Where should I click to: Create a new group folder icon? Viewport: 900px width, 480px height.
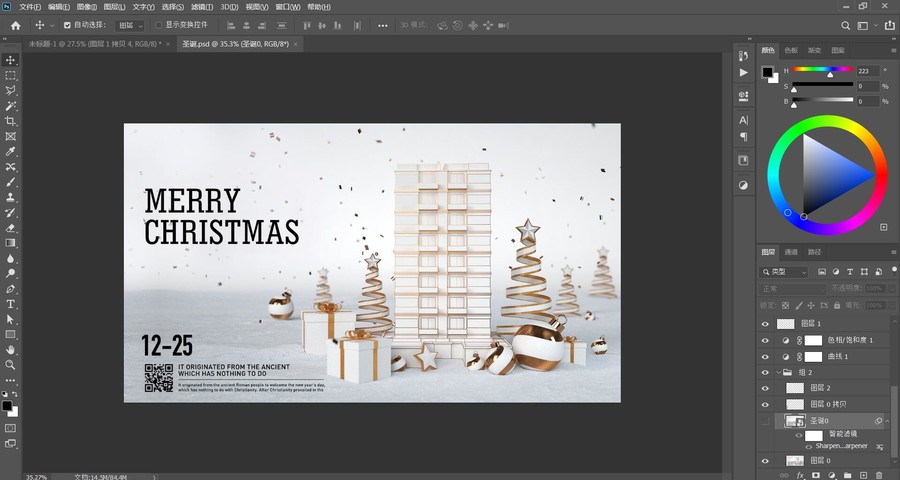coord(847,475)
